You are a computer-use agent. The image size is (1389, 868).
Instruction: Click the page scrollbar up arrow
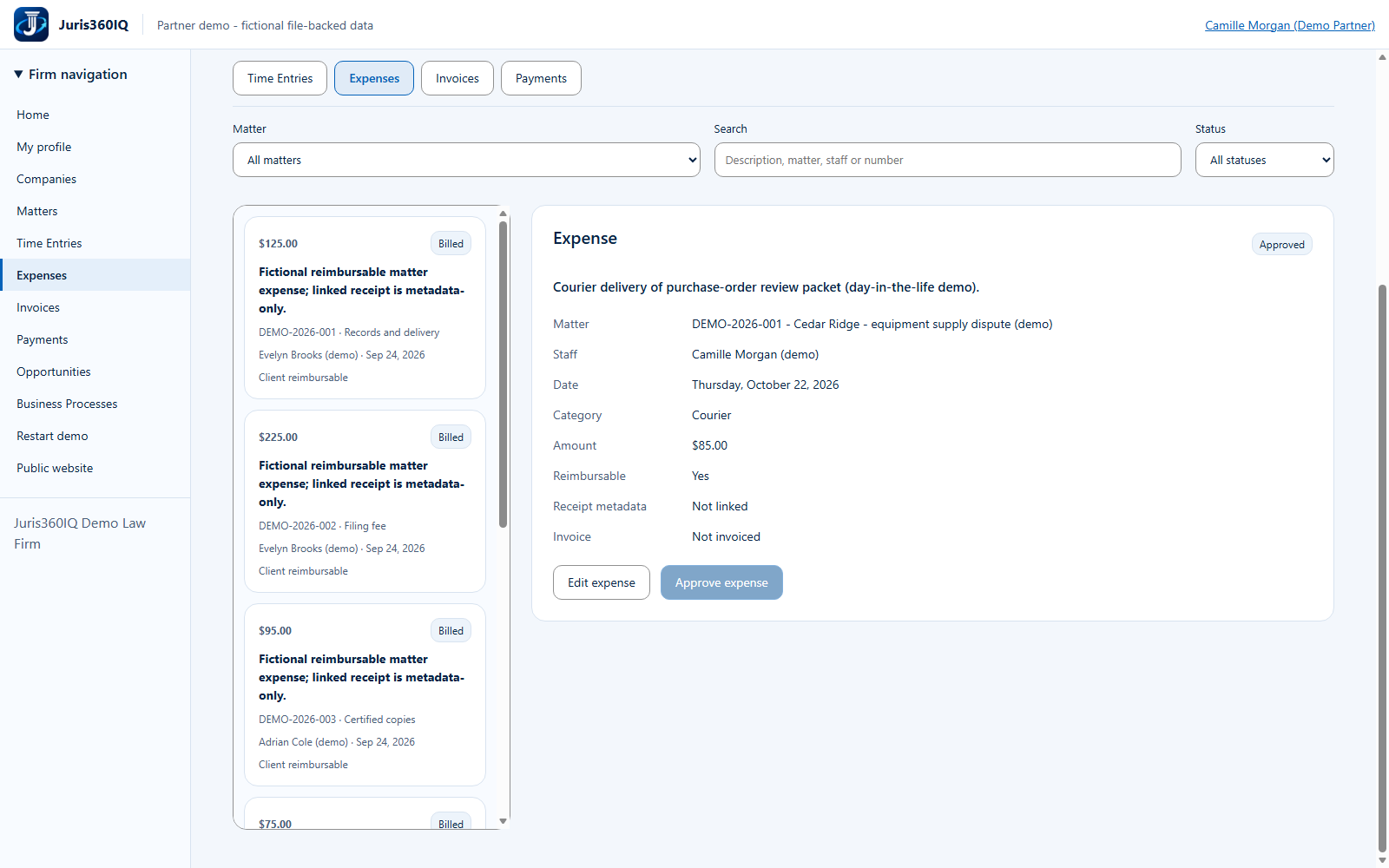click(x=1382, y=57)
